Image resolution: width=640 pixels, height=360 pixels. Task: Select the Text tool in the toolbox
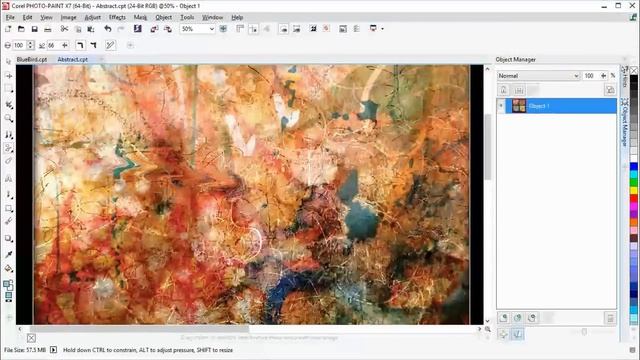(x=9, y=179)
